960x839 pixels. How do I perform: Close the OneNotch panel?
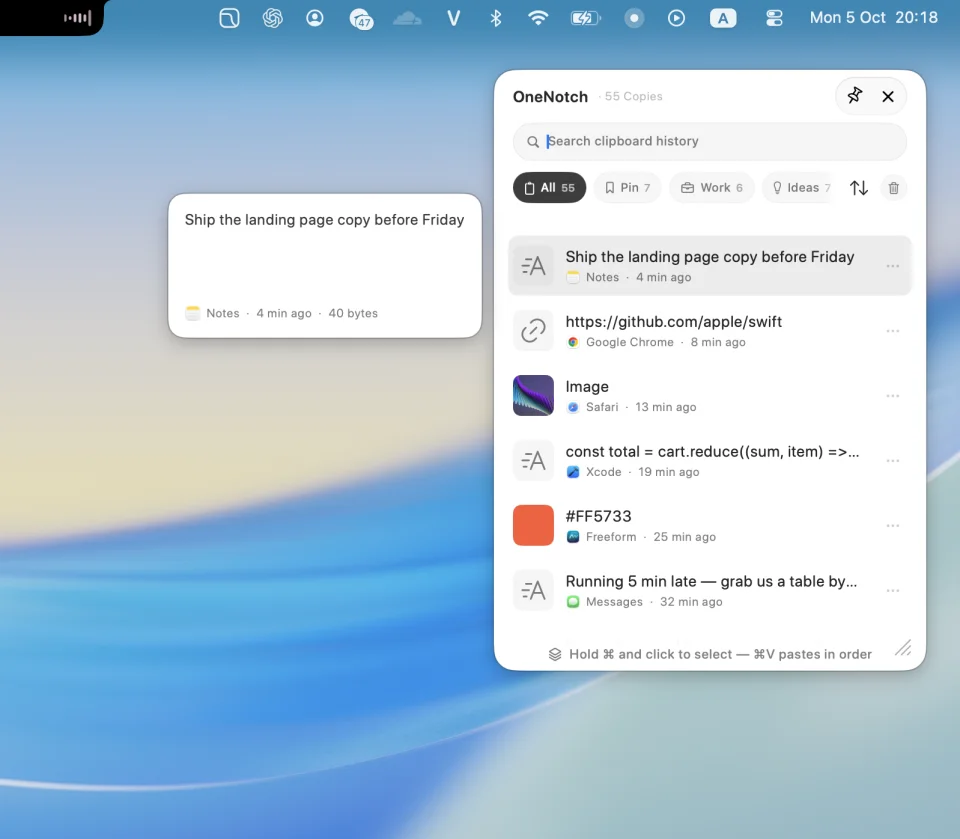click(888, 96)
